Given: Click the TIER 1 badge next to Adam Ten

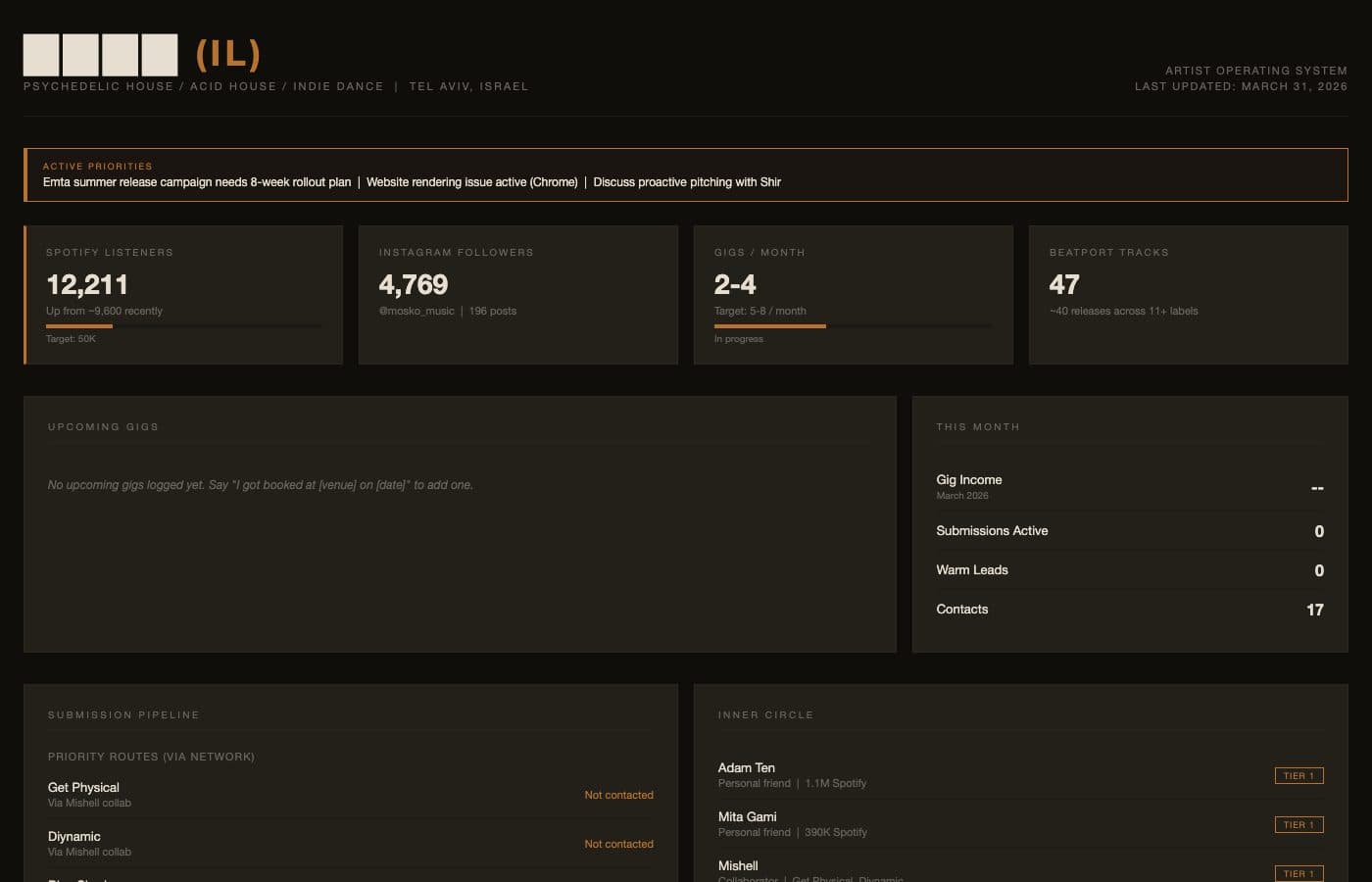Looking at the screenshot, I should click(1298, 775).
